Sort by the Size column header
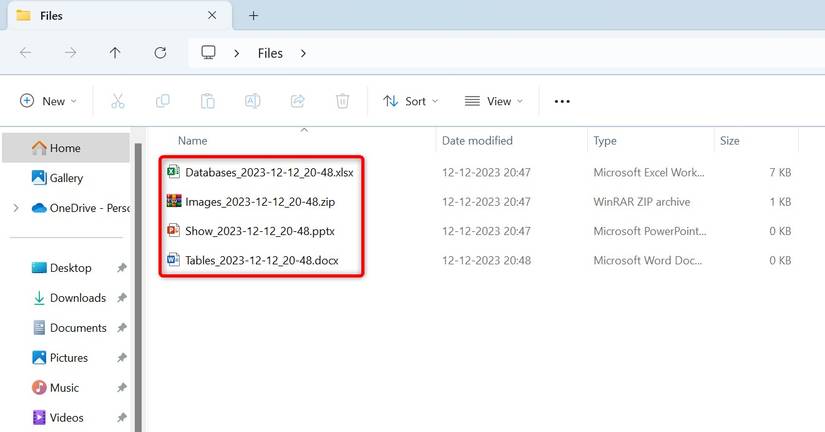Image resolution: width=825 pixels, height=432 pixels. [729, 140]
